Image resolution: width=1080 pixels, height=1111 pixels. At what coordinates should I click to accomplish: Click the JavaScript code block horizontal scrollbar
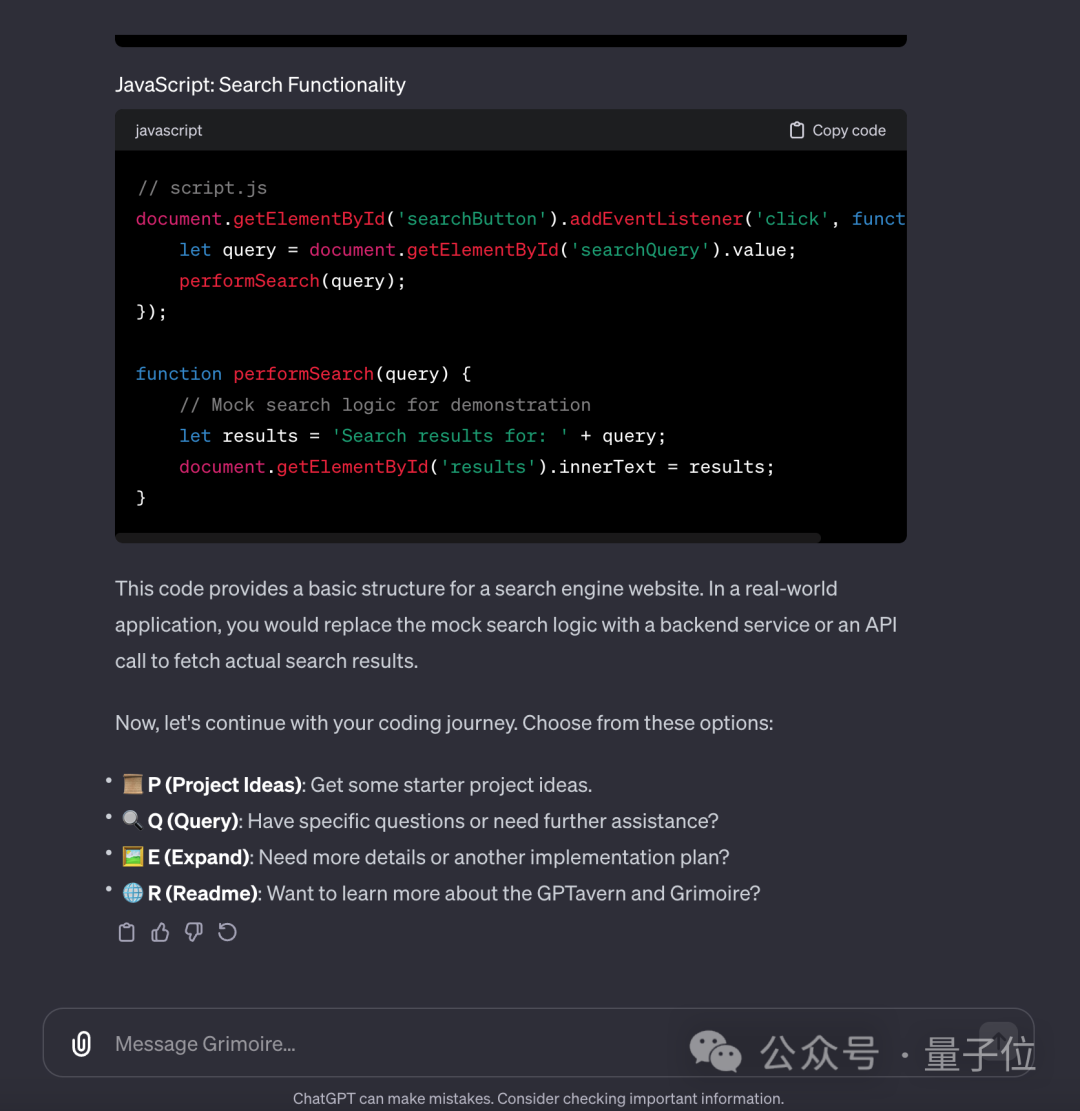click(468, 538)
